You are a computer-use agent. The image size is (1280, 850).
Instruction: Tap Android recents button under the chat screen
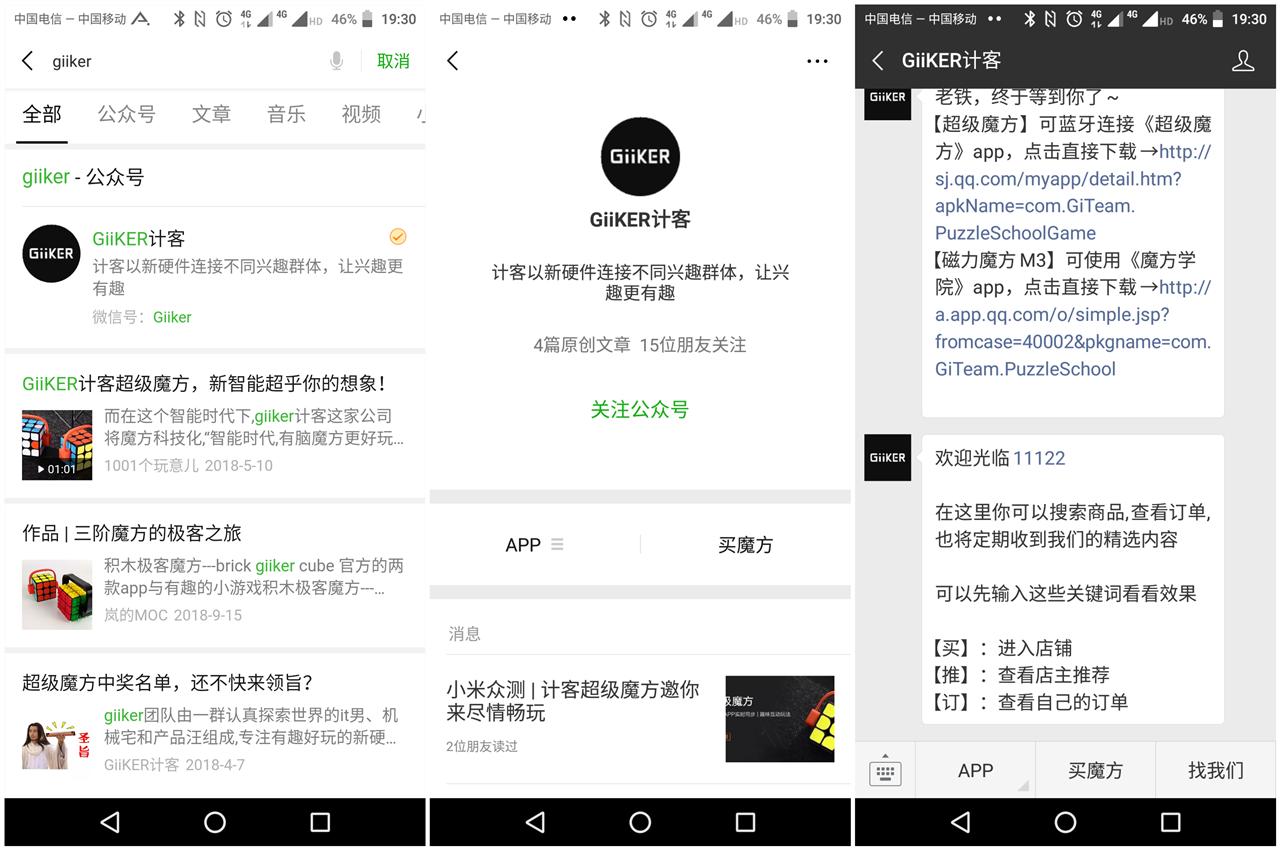pos(1170,822)
